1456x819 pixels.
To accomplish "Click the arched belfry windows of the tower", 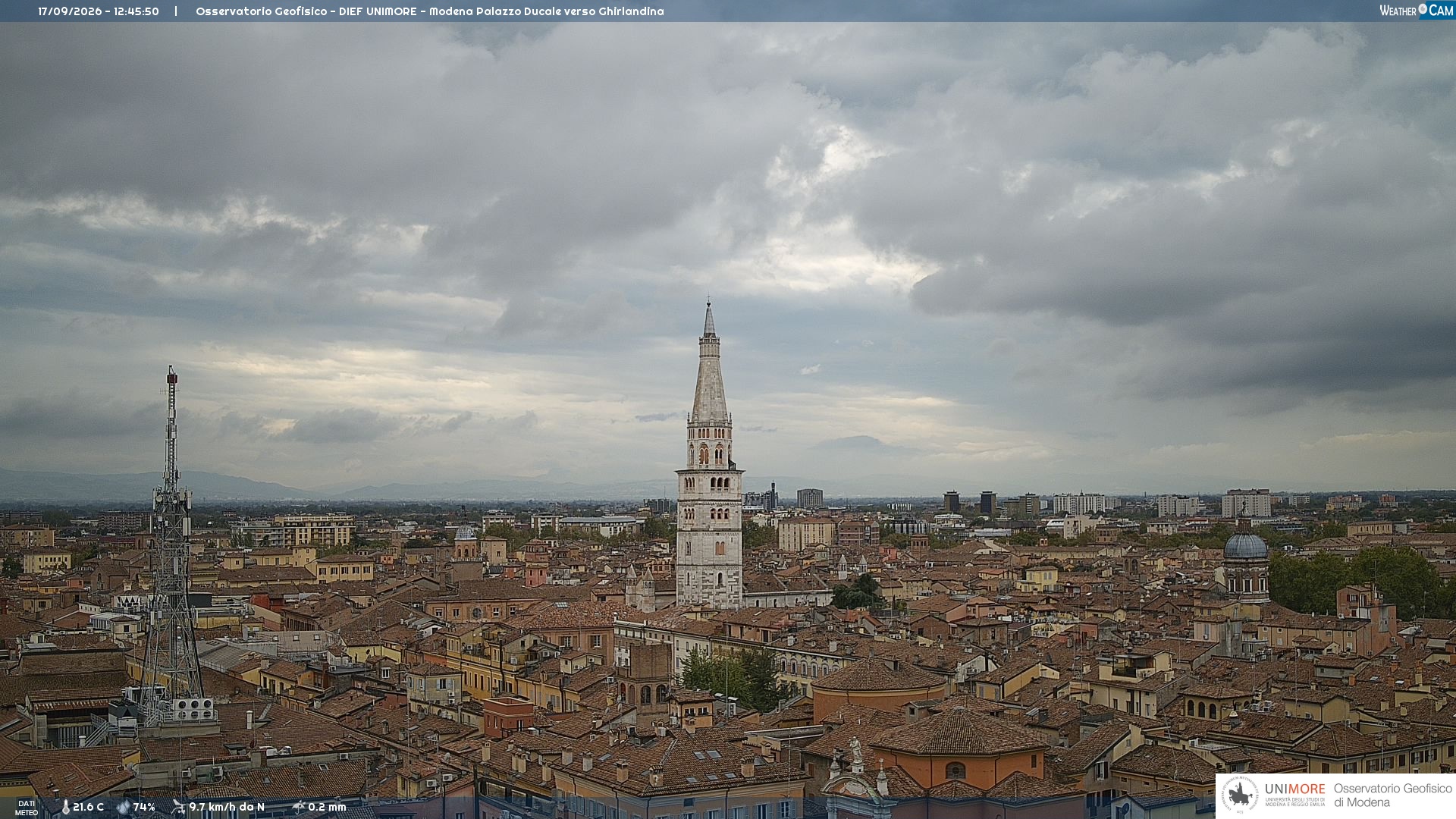I will click(710, 454).
